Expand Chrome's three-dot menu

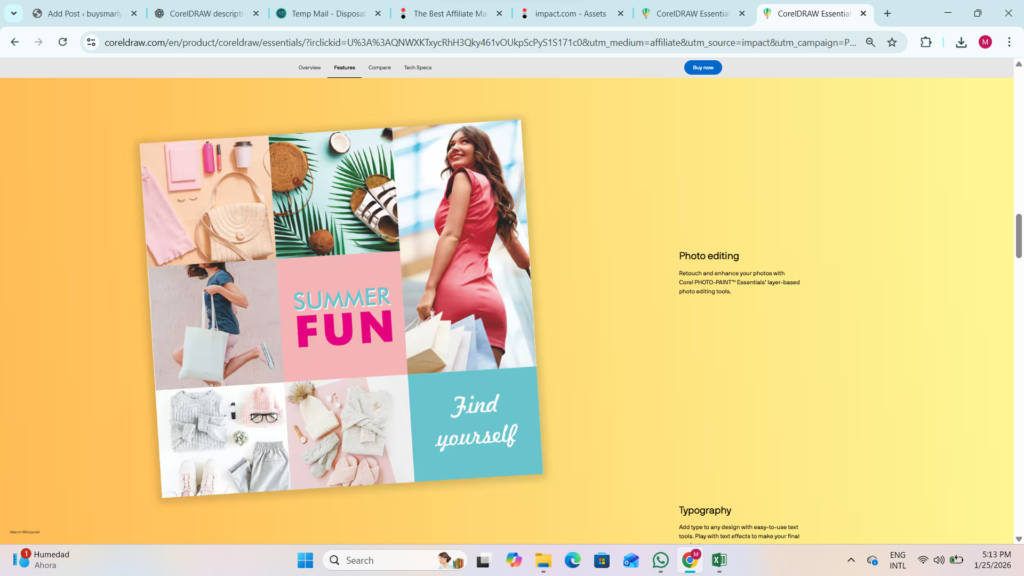point(1009,42)
